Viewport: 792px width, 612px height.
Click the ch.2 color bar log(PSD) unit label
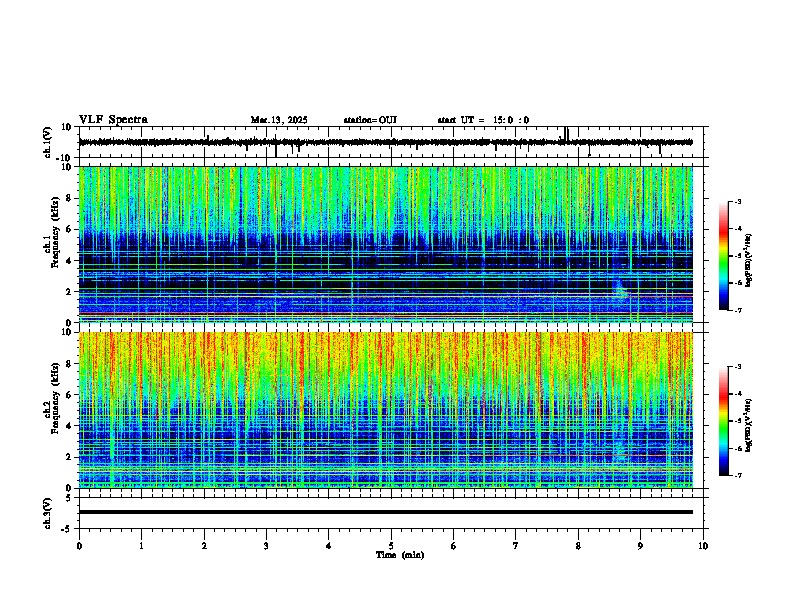(x=749, y=425)
